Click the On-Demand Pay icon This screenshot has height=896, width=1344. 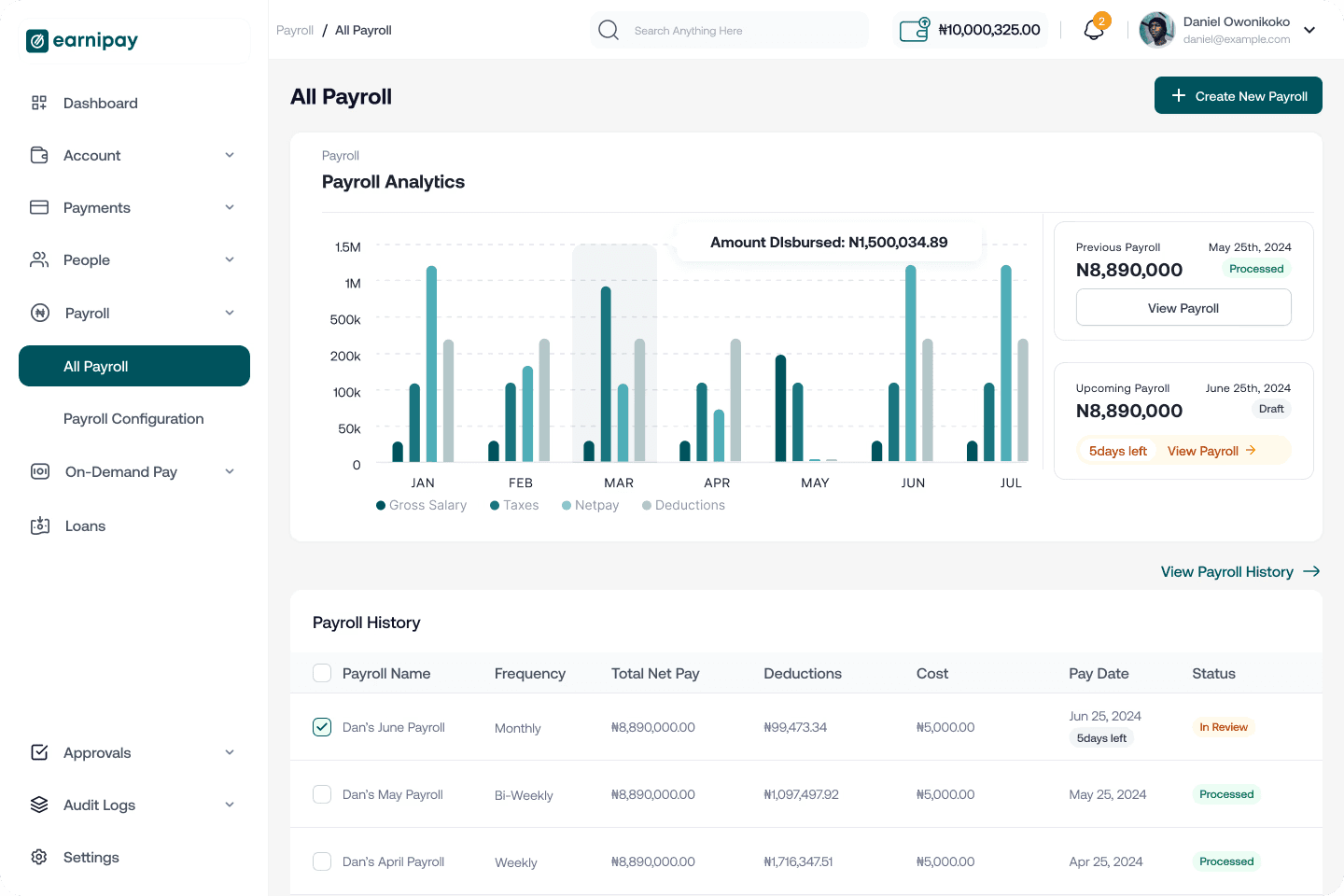(x=40, y=471)
